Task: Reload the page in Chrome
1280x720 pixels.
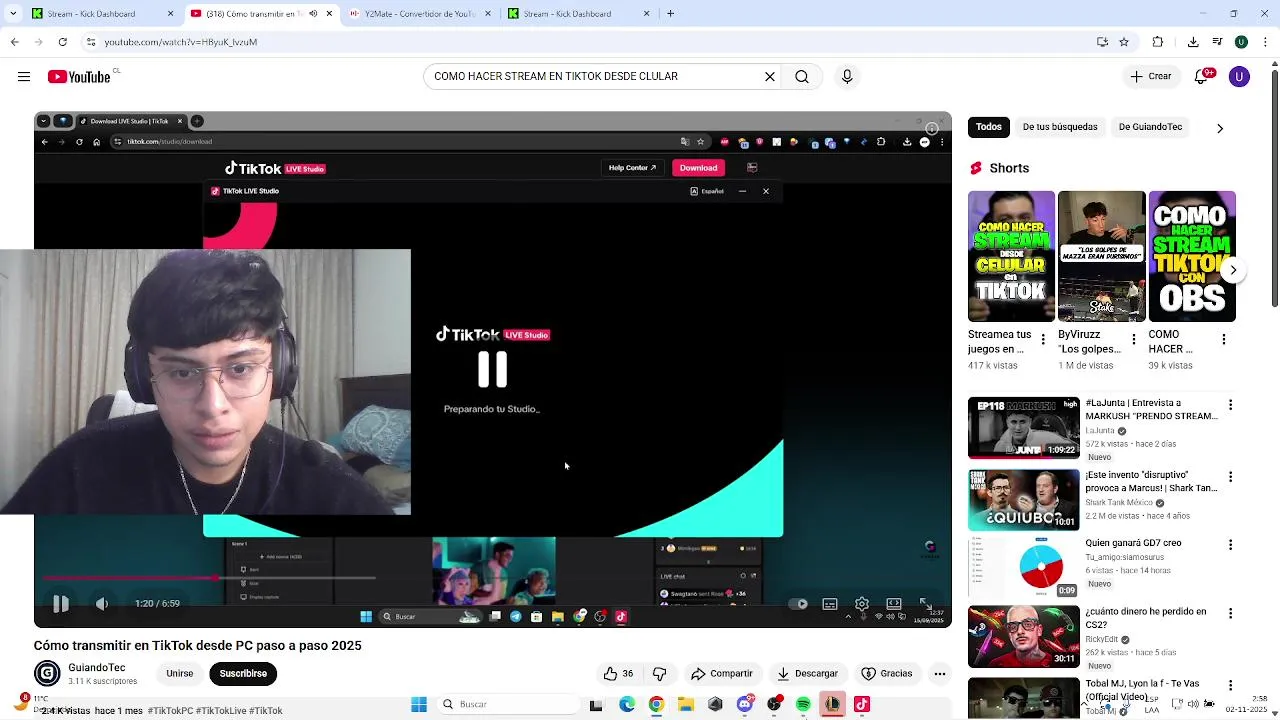Action: [62, 42]
